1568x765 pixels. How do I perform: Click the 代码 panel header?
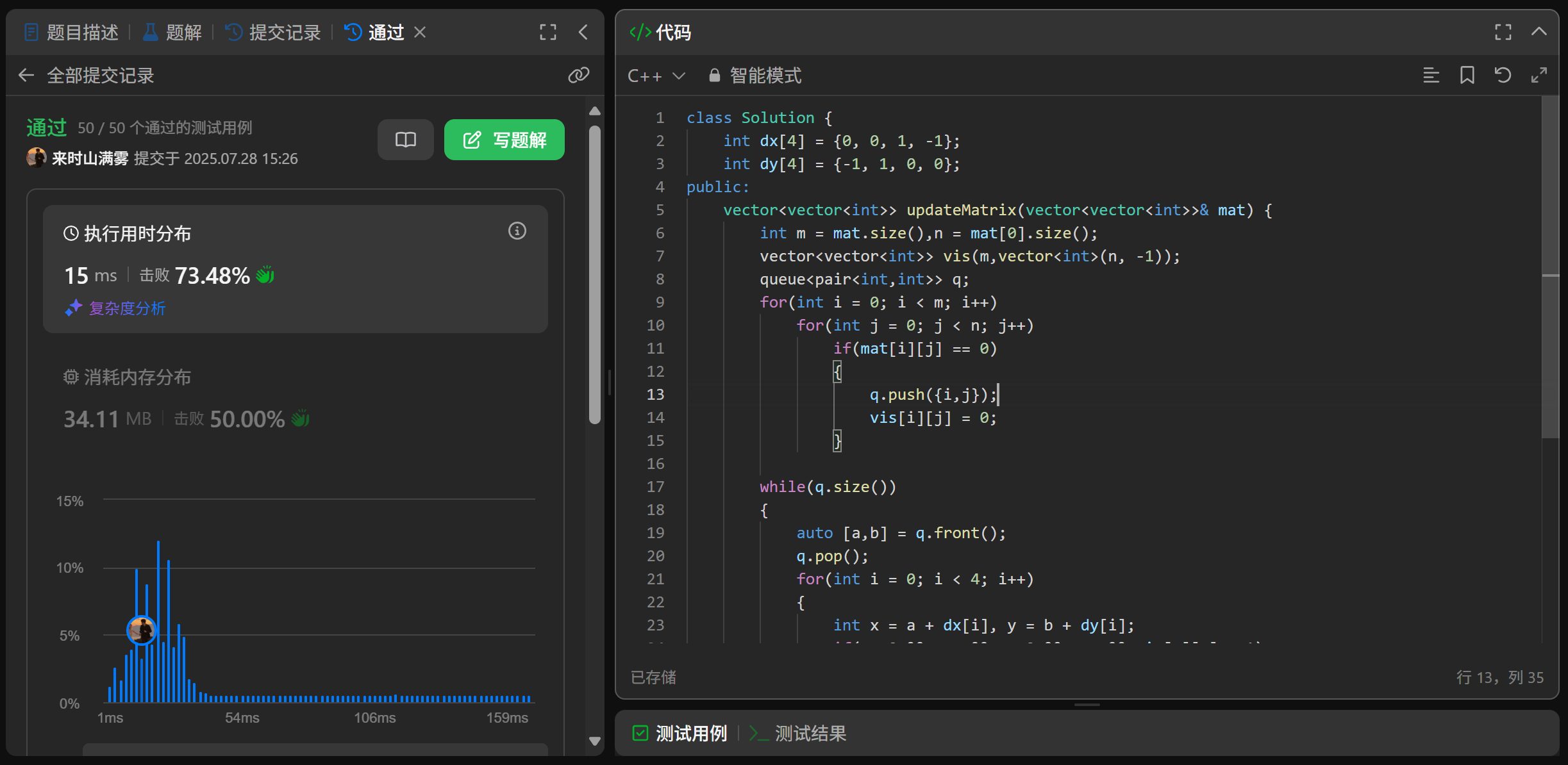point(660,32)
